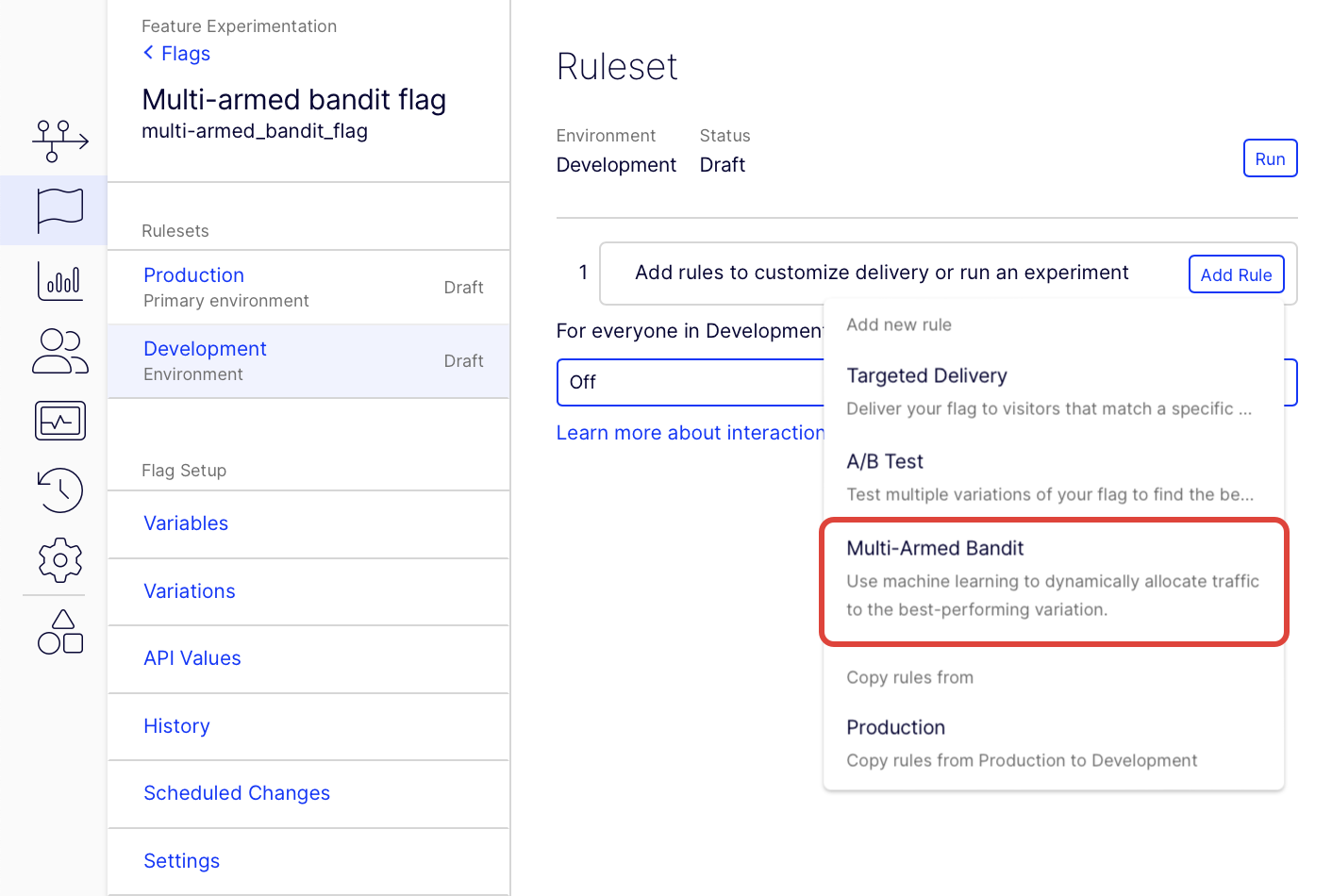Navigate back via the Flags link
Image resolution: width=1332 pixels, height=896 pixels.
tap(176, 53)
